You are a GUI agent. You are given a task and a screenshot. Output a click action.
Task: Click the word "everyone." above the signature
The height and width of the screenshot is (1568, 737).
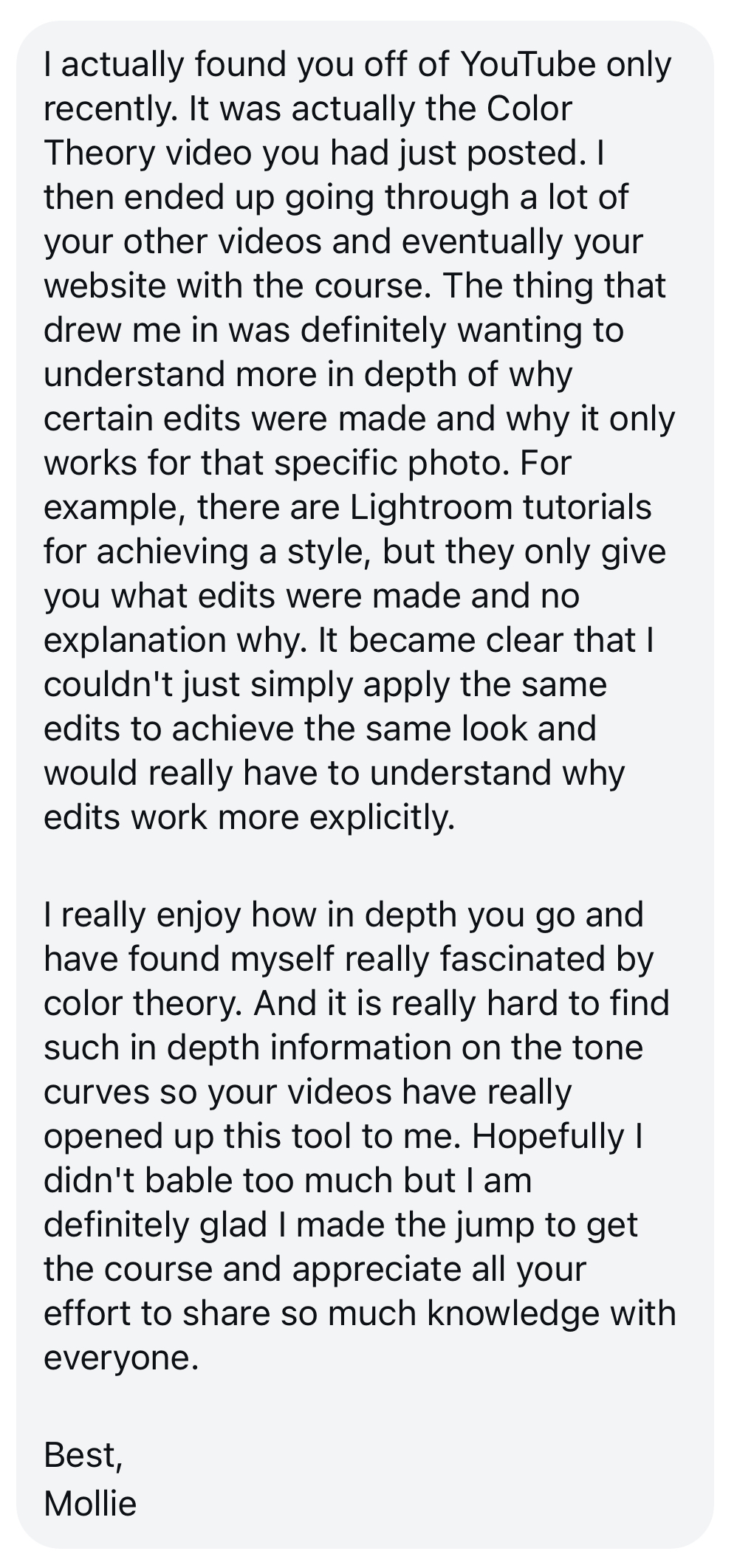(x=121, y=1357)
